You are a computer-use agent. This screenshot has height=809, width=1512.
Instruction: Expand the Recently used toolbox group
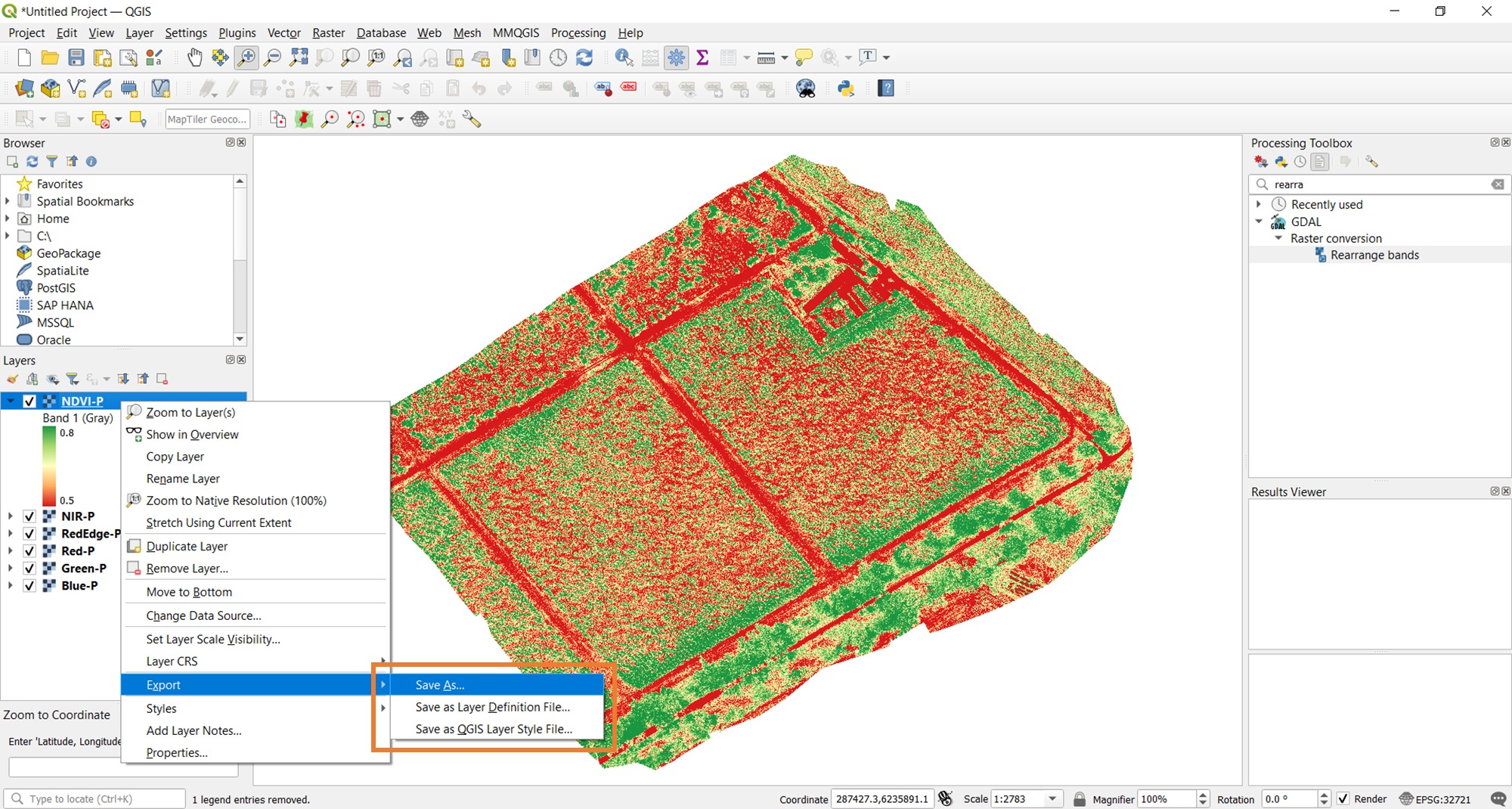tap(1259, 204)
